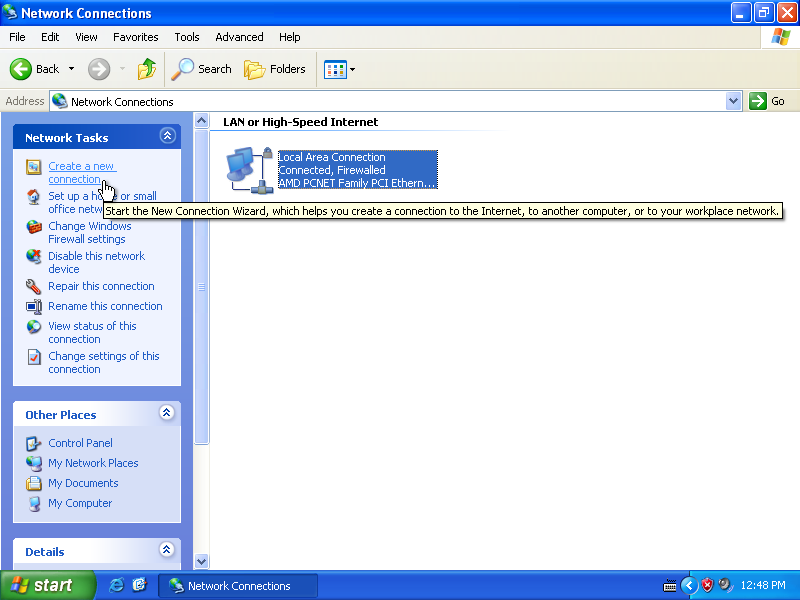Go up one folder level icon
Screen dimensions: 800x600
tap(147, 69)
